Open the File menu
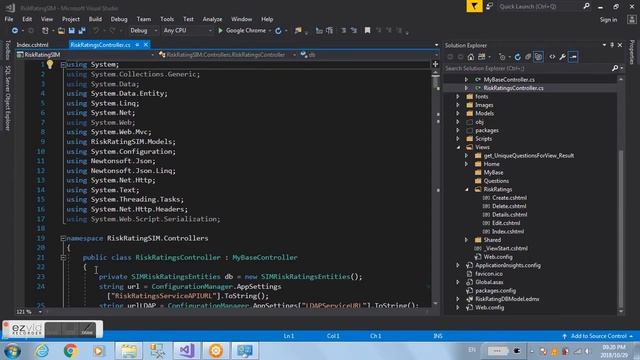This screenshot has width=640, height=360. point(9,19)
